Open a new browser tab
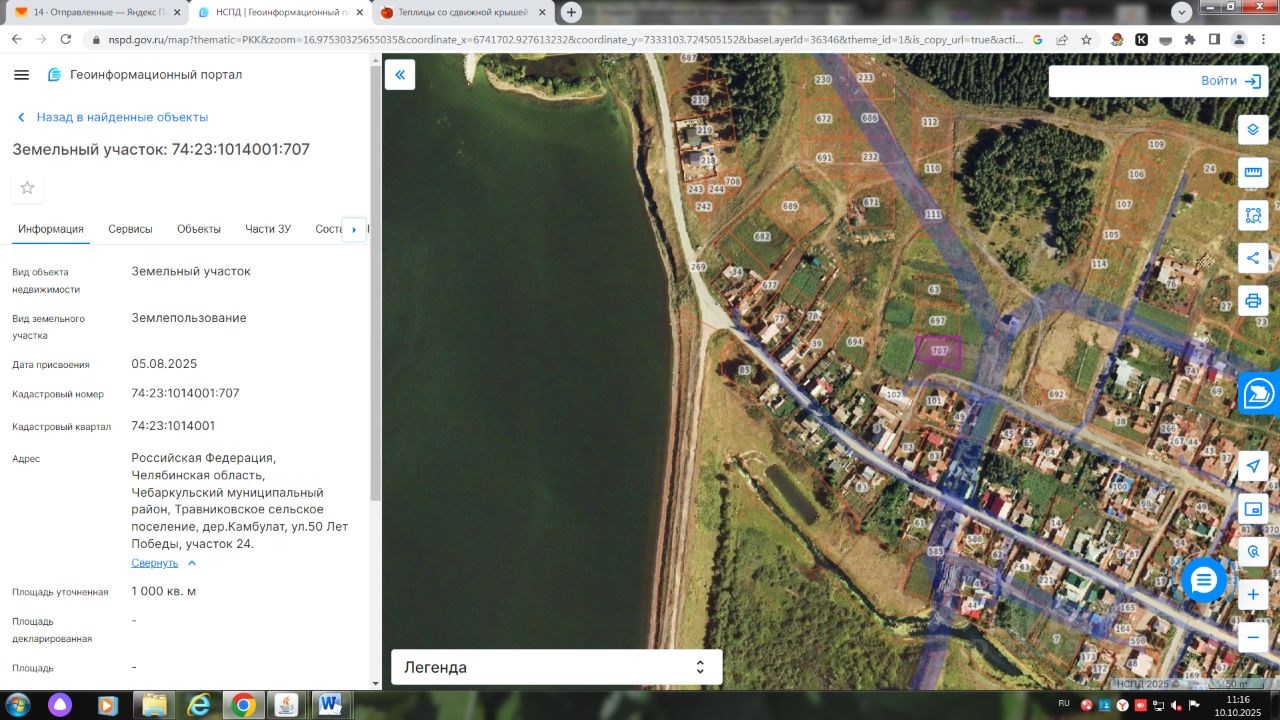The width and height of the screenshot is (1280, 720). click(x=571, y=12)
